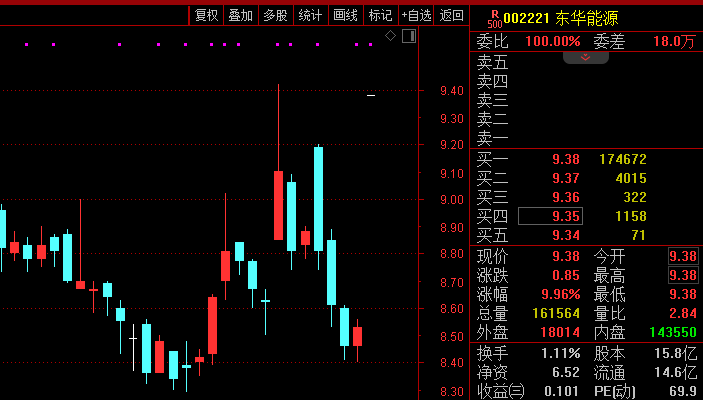
Task: Click the 量比 value 2.84
Action: click(x=683, y=313)
